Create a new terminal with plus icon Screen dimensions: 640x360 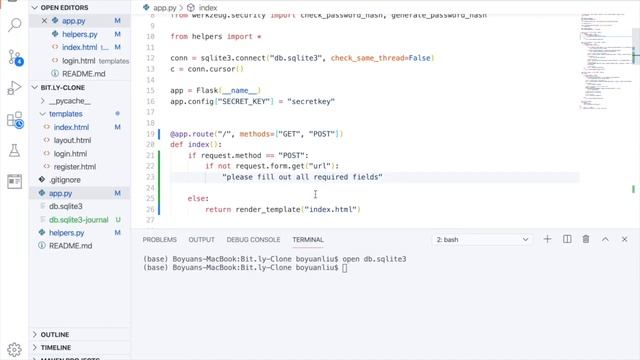[x=547, y=239]
